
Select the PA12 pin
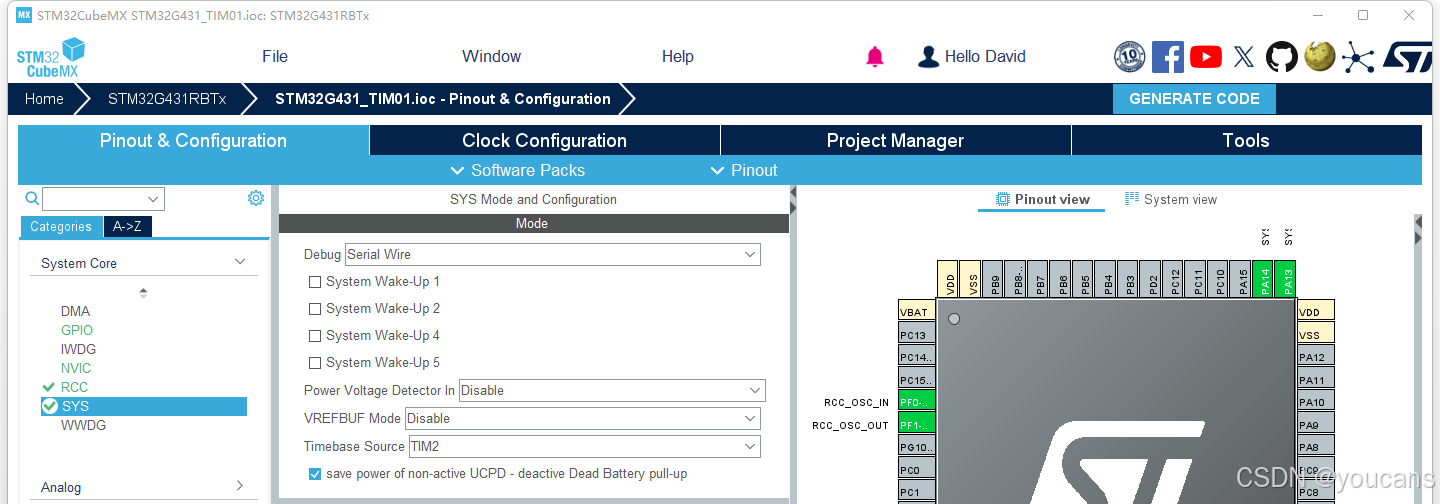pos(1316,357)
